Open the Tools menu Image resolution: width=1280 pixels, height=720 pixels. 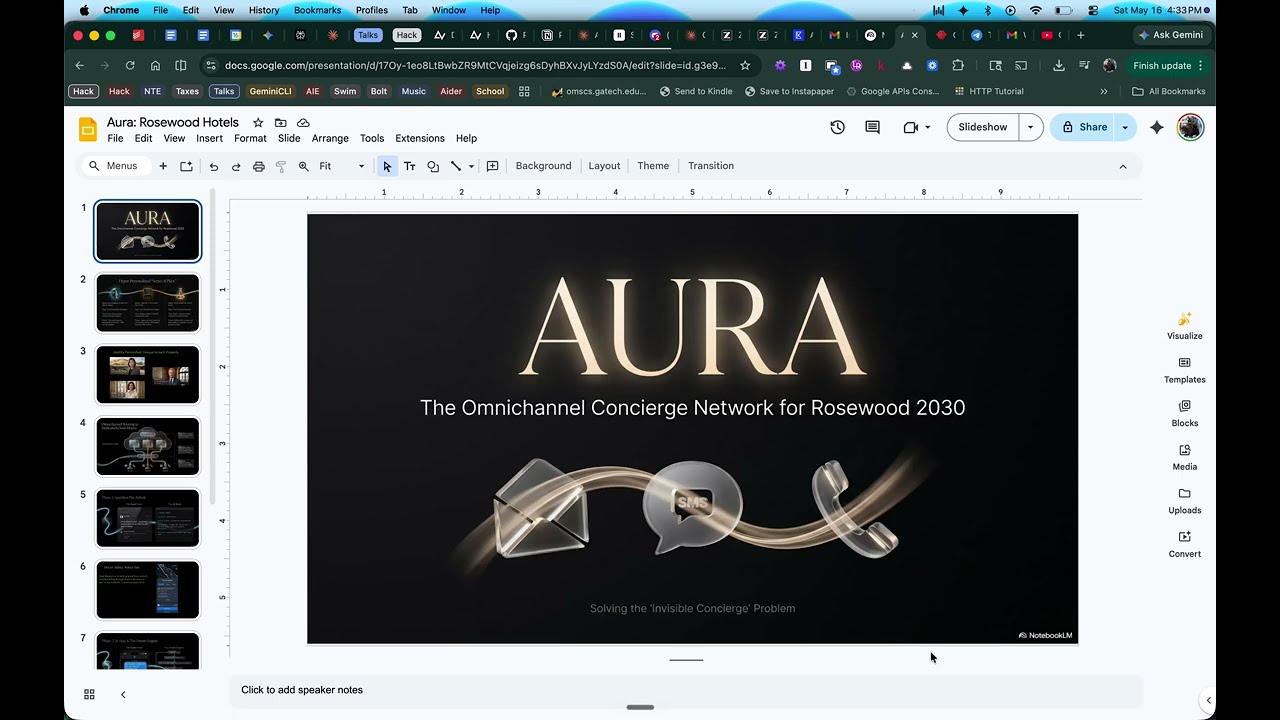pyautogui.click(x=372, y=138)
